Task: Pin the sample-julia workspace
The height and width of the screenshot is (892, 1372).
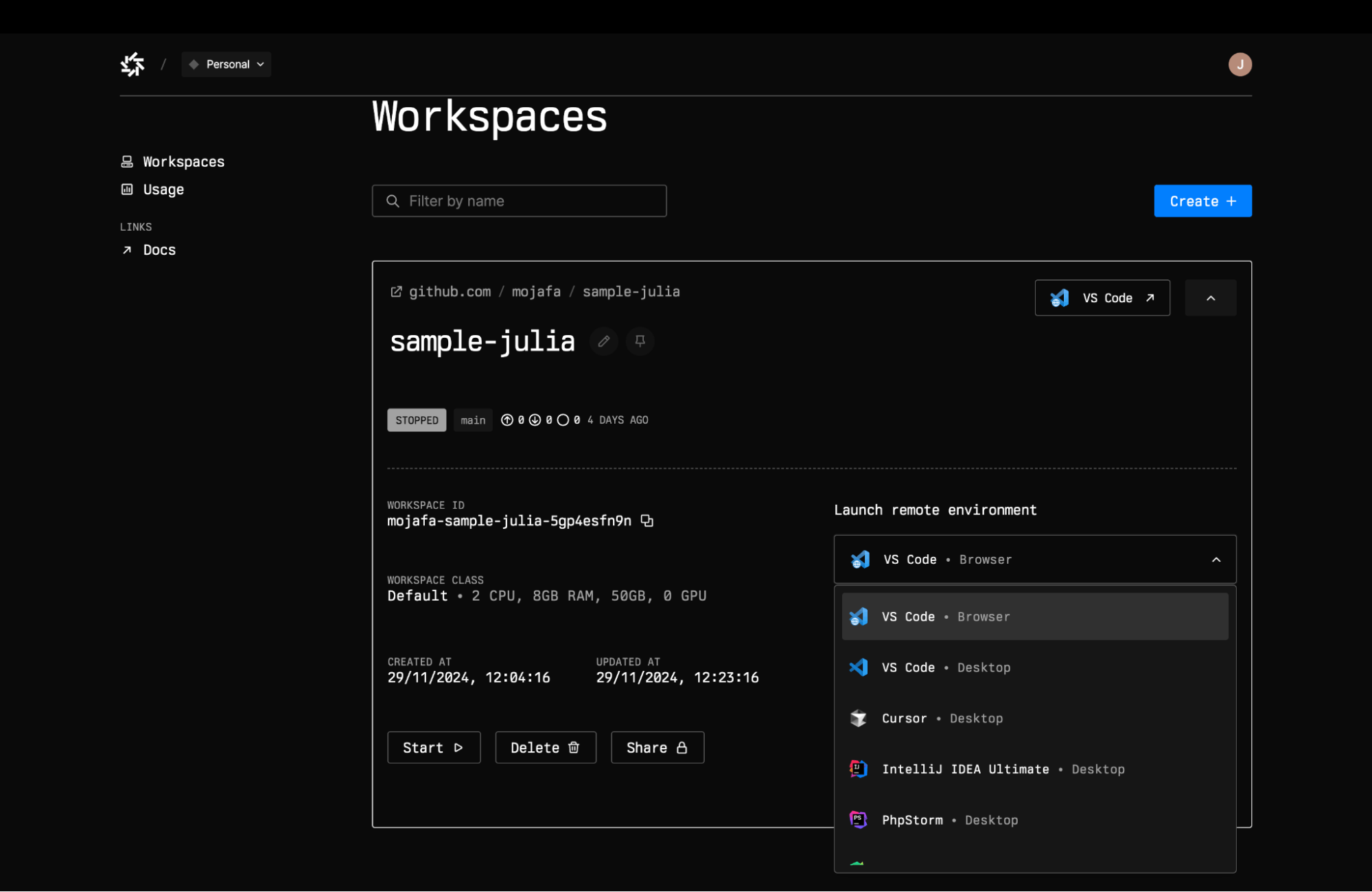Action: tap(640, 341)
